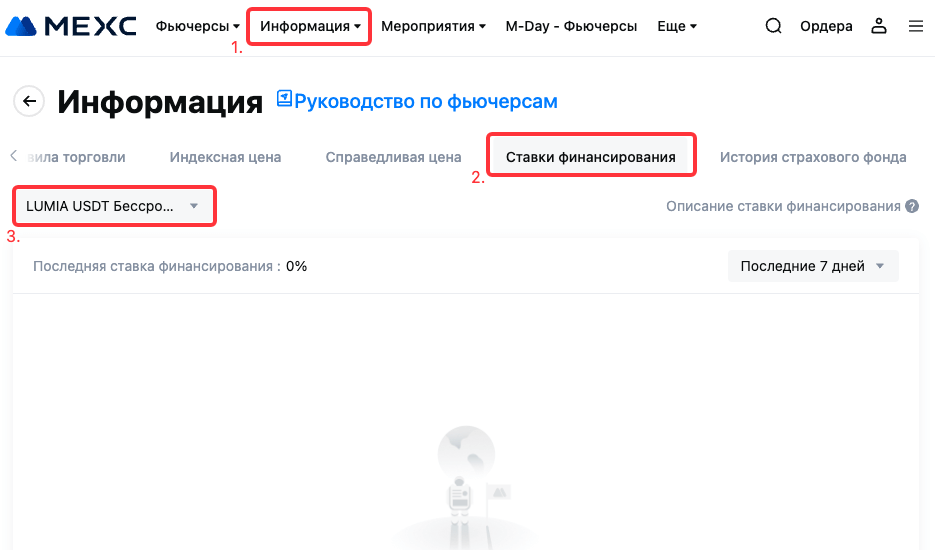Open the Ордера link
Screen dimensions: 935x550
(x=826, y=26)
